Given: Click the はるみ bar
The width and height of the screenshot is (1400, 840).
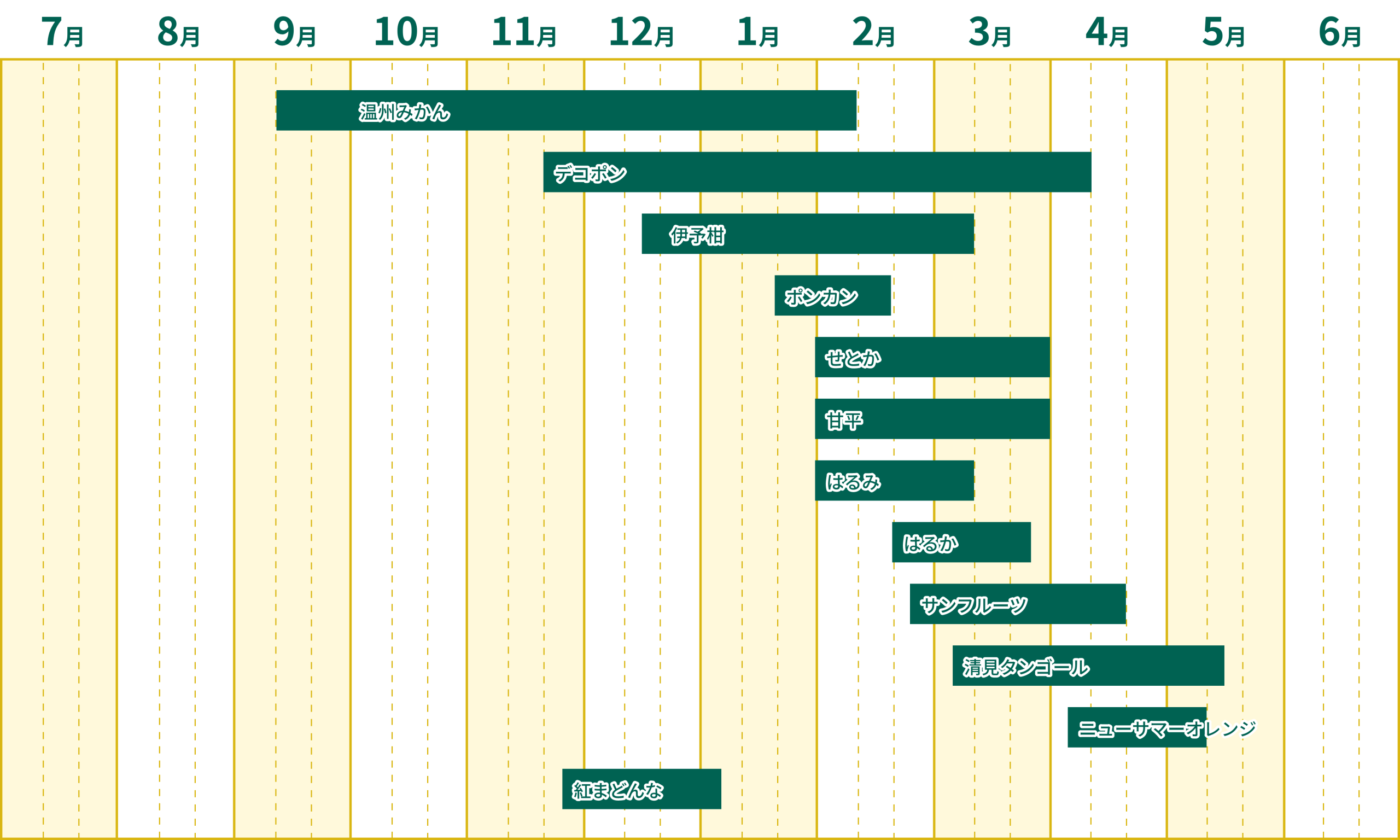Looking at the screenshot, I should pos(894,481).
